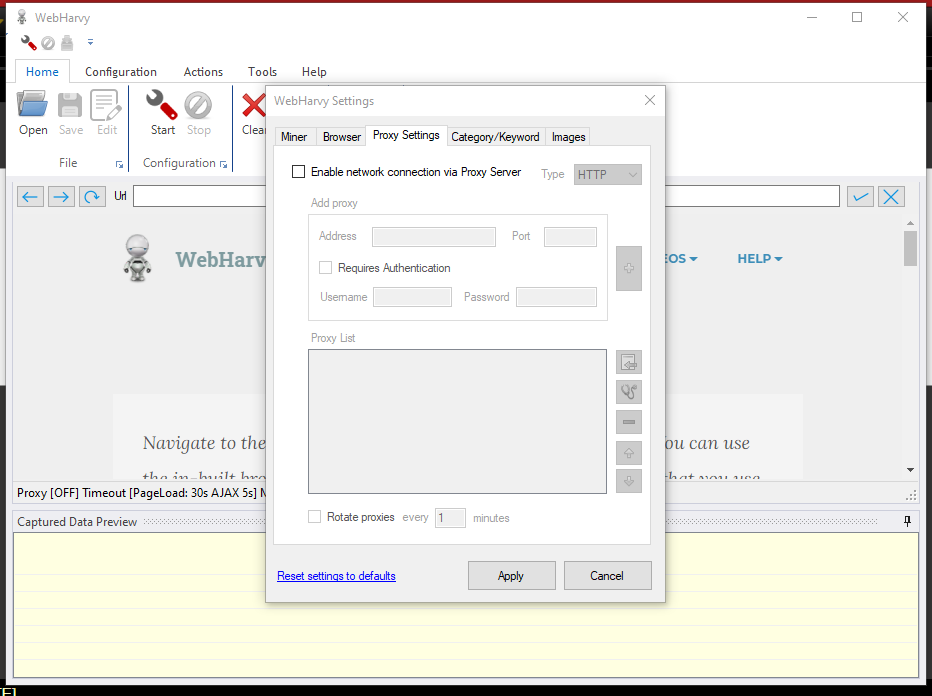Click the Username input field
The height and width of the screenshot is (696, 932).
click(x=413, y=297)
